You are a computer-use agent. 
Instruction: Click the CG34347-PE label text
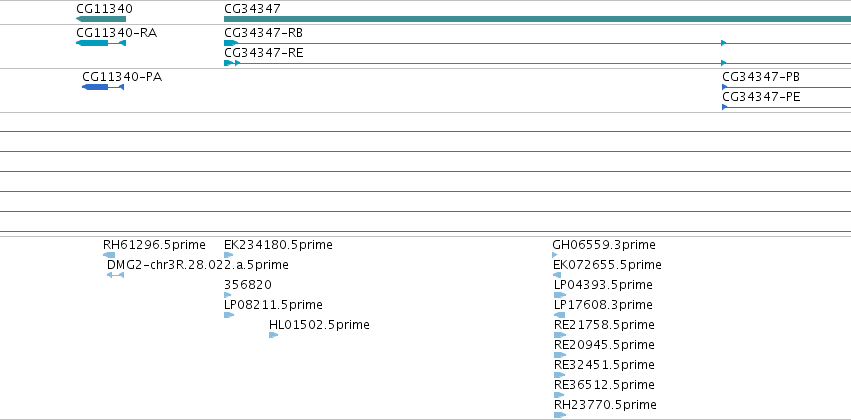click(761, 97)
